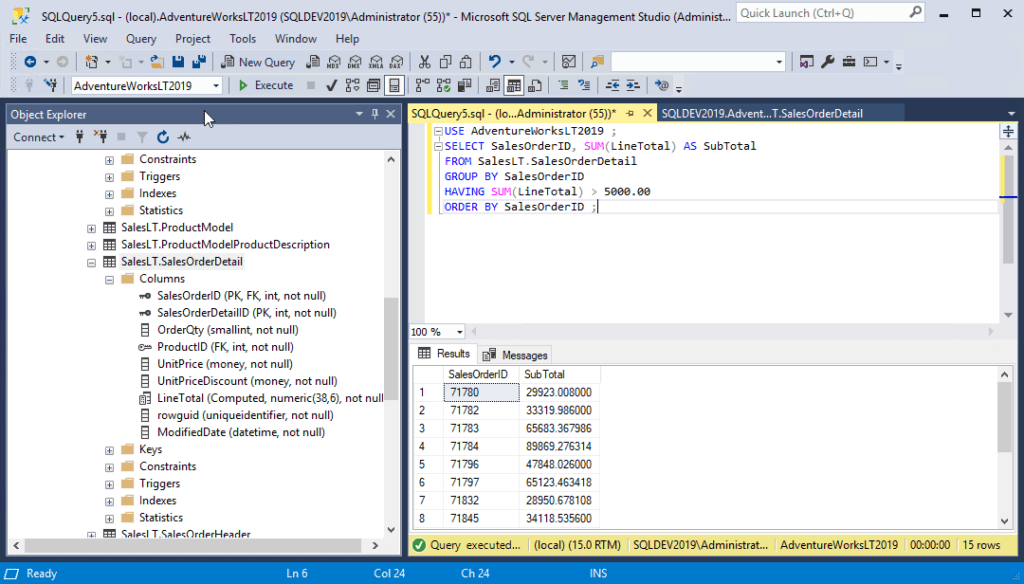1024x584 pixels.
Task: Click the MDX query icon
Action: [334, 62]
